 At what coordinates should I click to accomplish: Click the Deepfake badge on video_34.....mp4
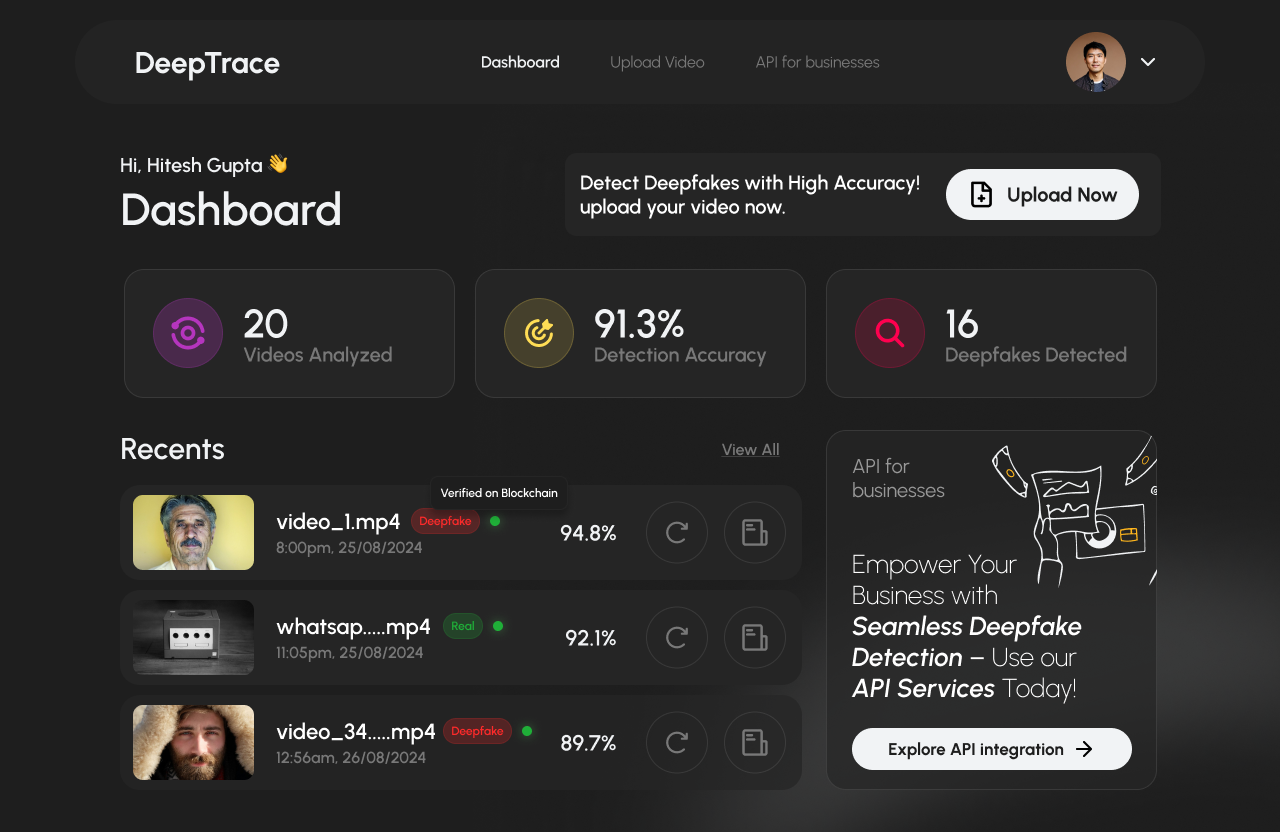coord(477,731)
